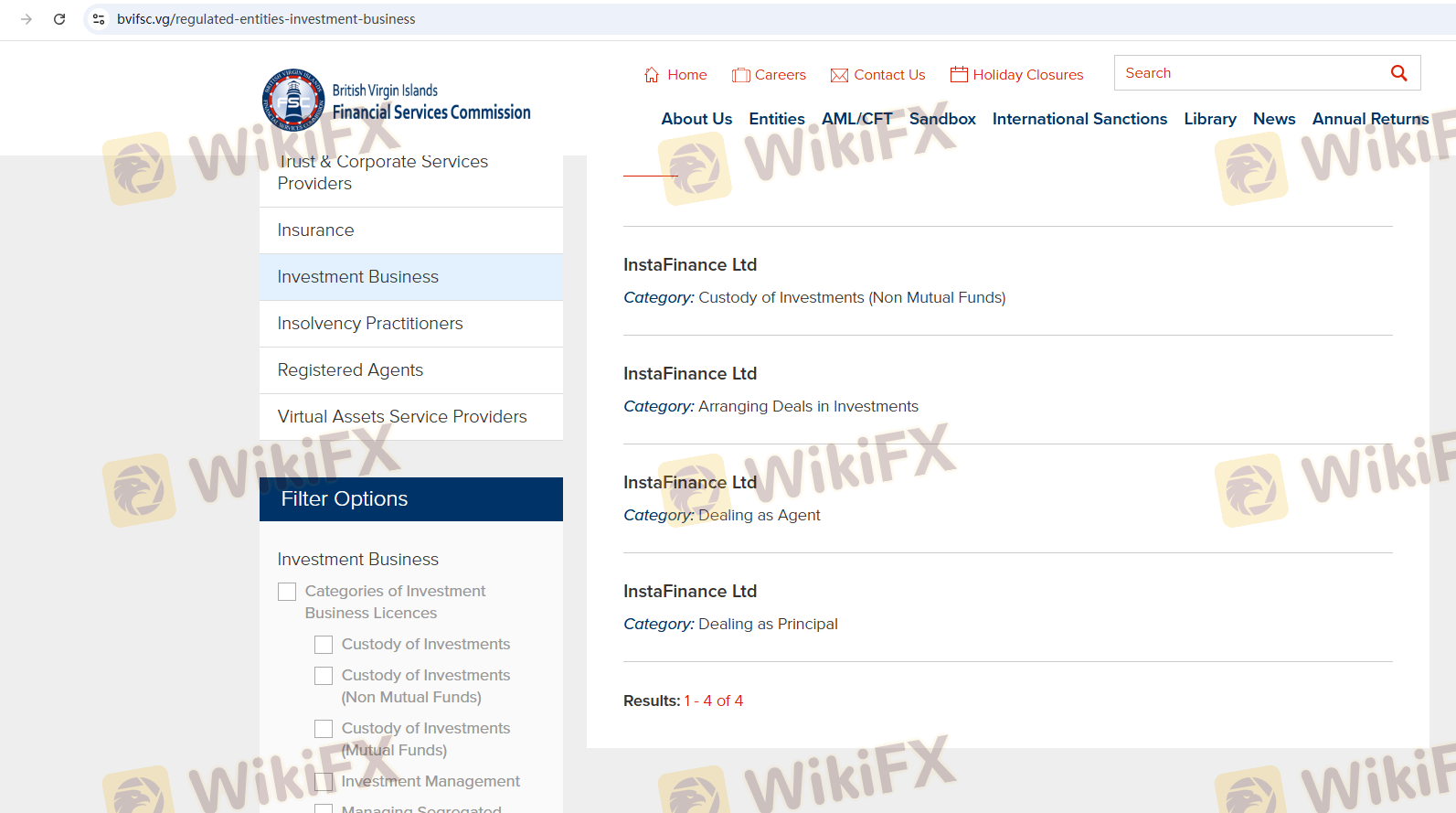Tick Custody of Investments (Non Mutual Funds) checkbox
This screenshot has width=1456, height=813.
click(x=324, y=676)
